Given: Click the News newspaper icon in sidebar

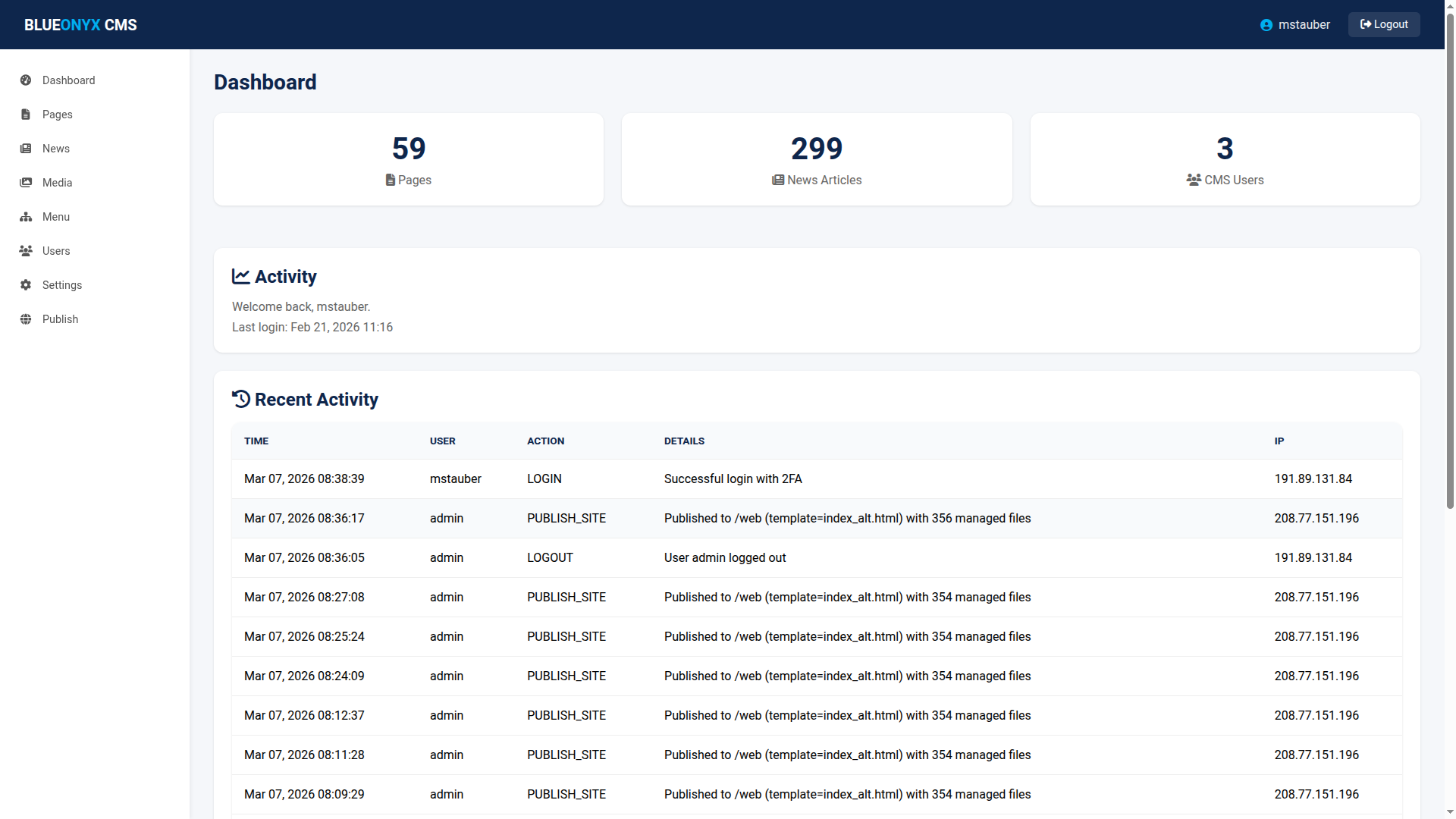Looking at the screenshot, I should [26, 149].
